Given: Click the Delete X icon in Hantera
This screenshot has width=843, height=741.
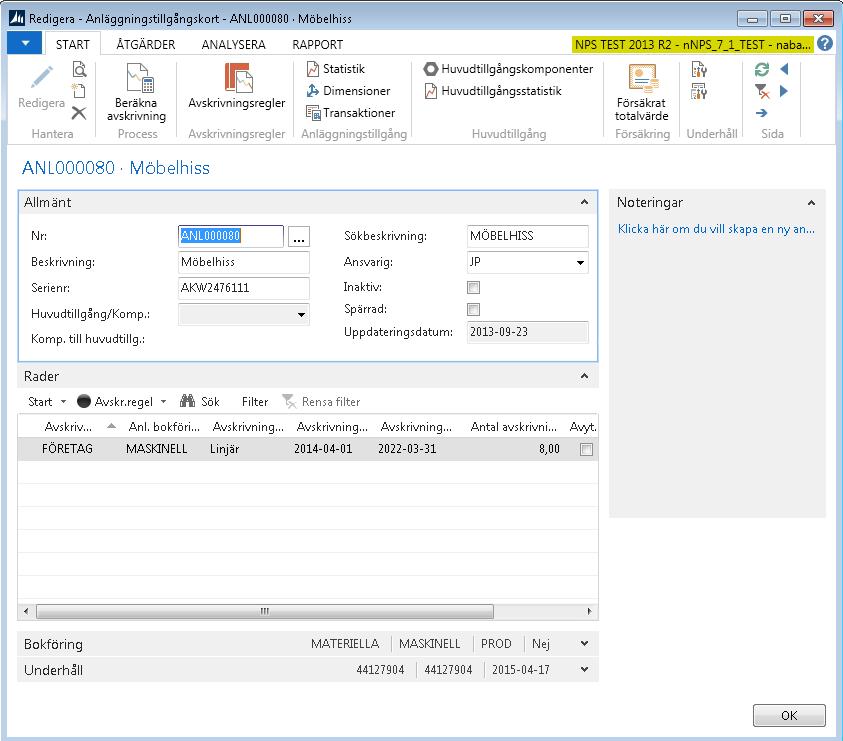Looking at the screenshot, I should 79,112.
